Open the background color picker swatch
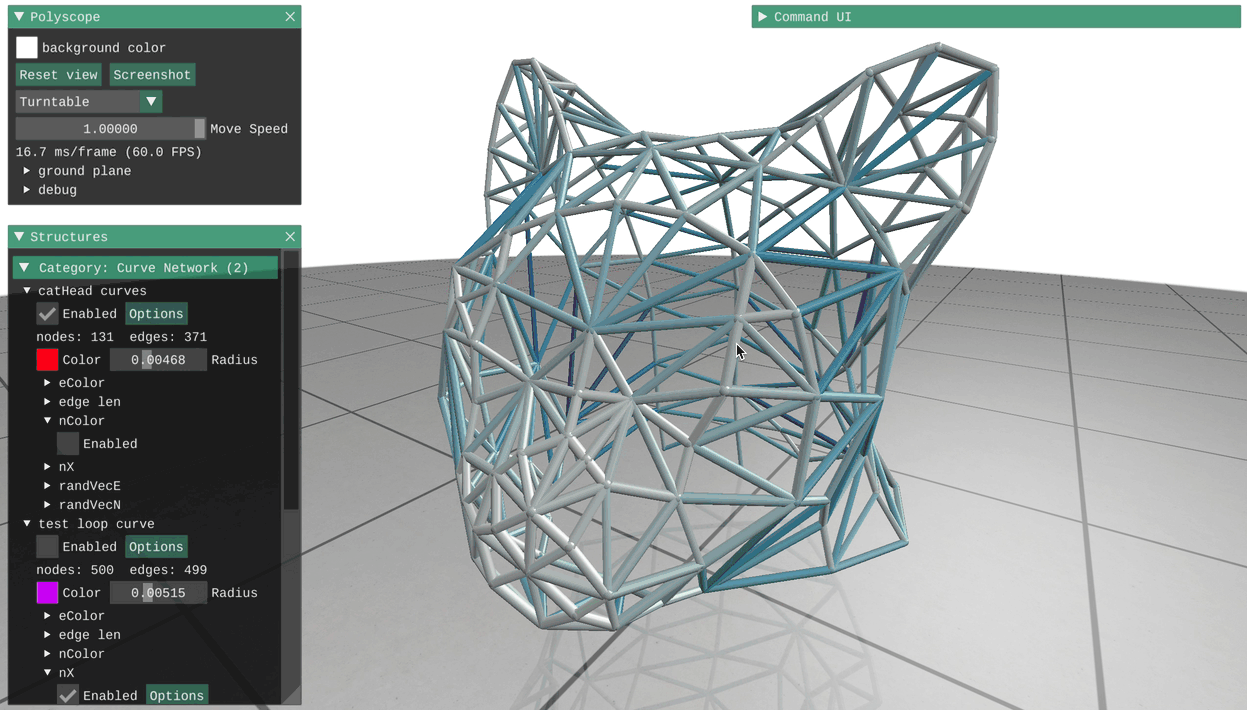 point(27,47)
